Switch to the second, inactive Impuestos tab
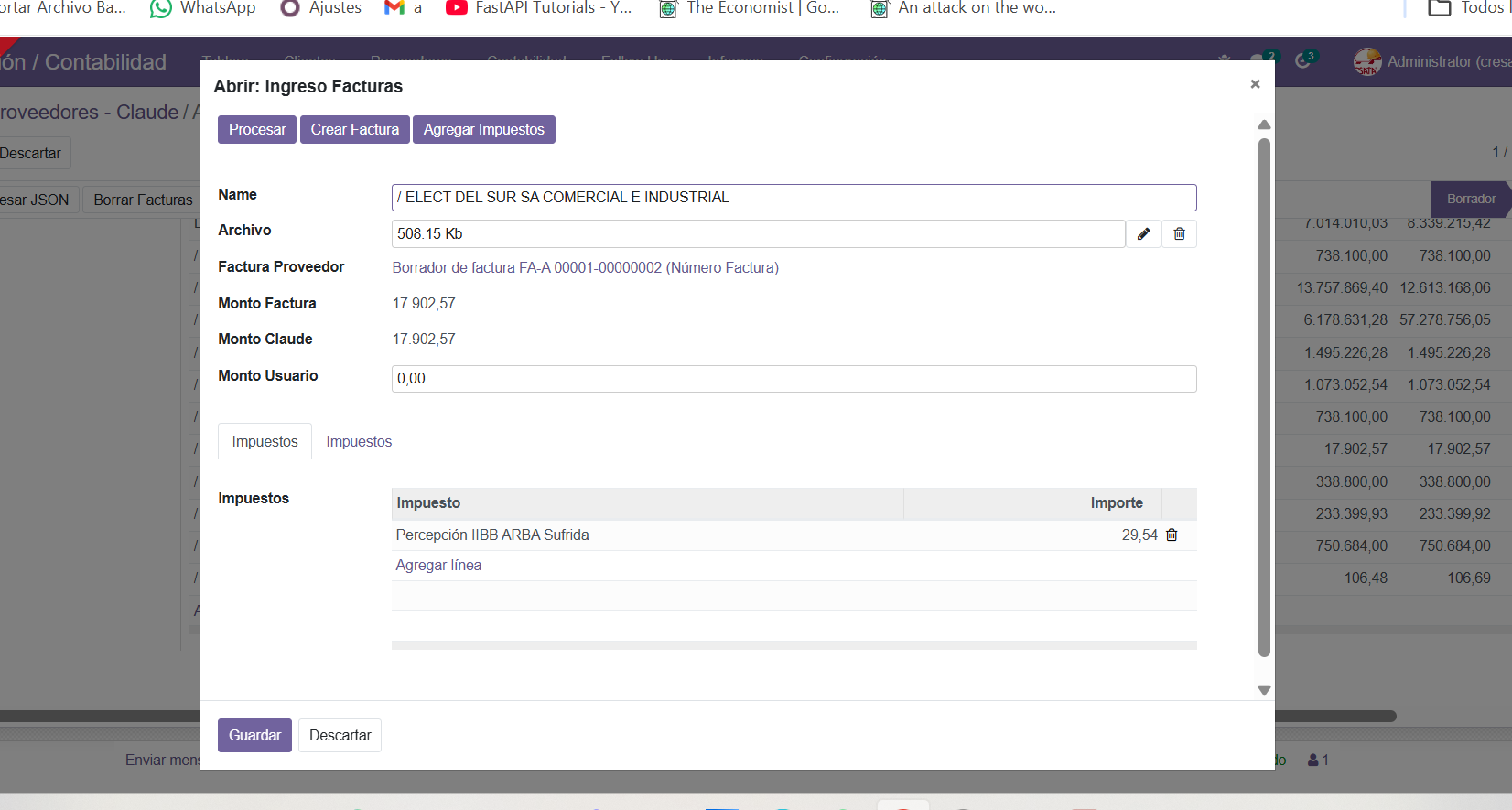Viewport: 1512px width, 810px height. click(359, 442)
